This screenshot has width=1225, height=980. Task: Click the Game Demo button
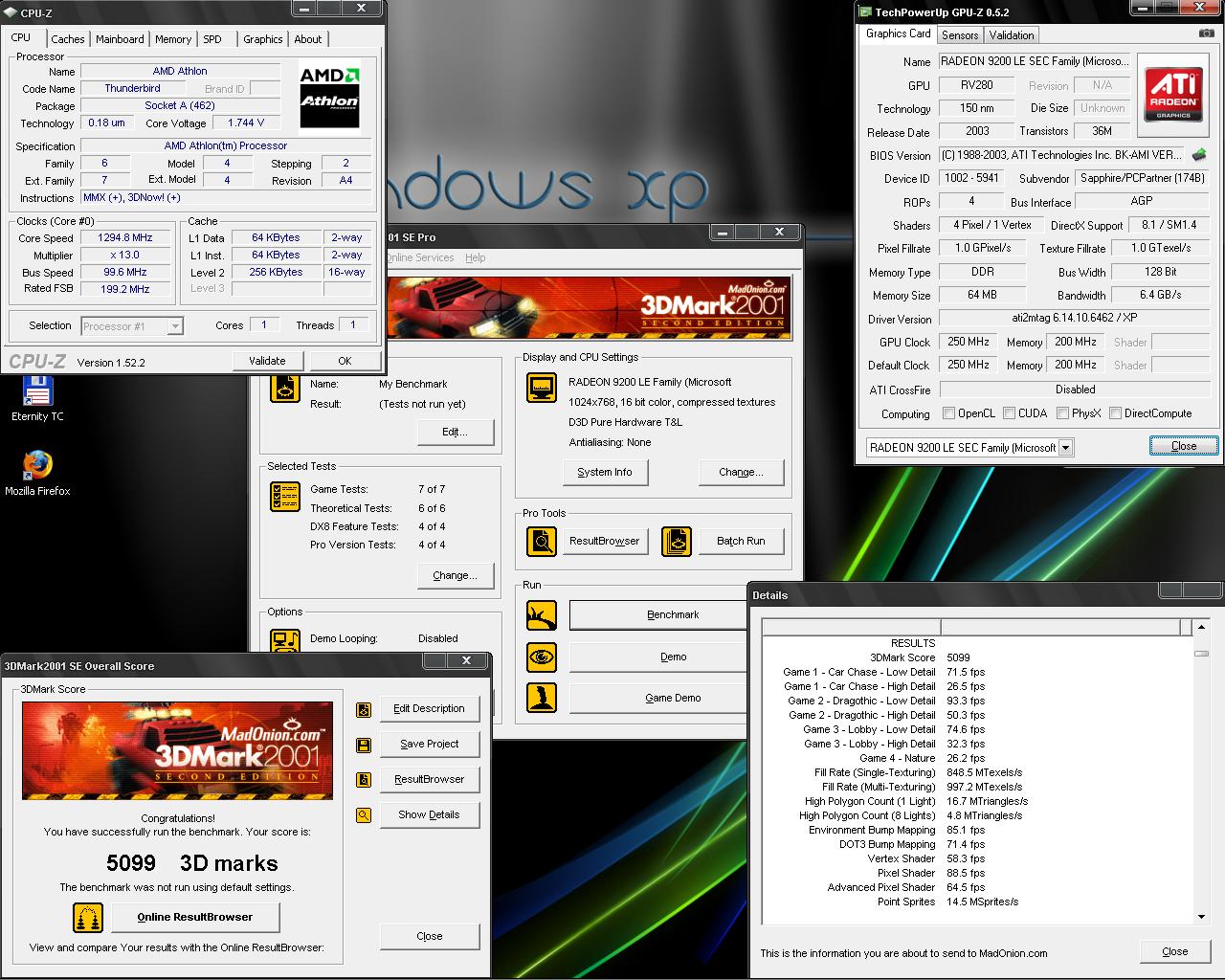point(658,698)
